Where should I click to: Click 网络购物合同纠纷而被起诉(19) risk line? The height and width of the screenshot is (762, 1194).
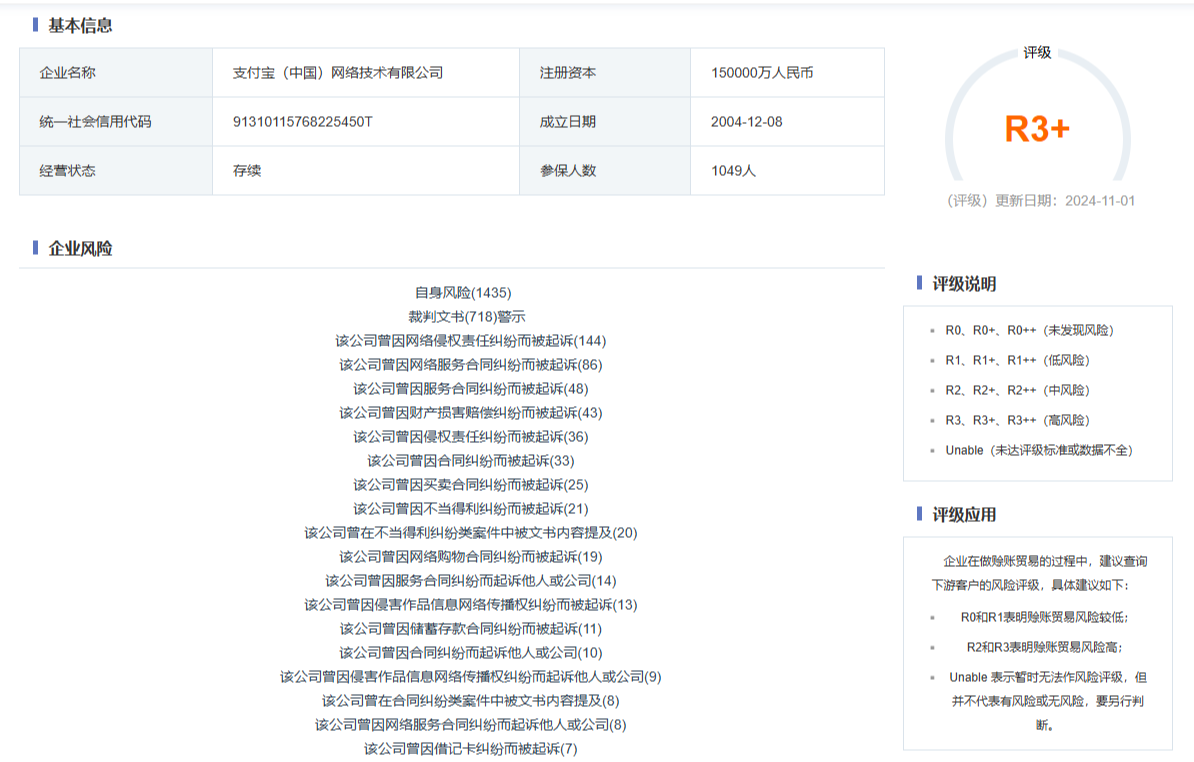[471, 556]
